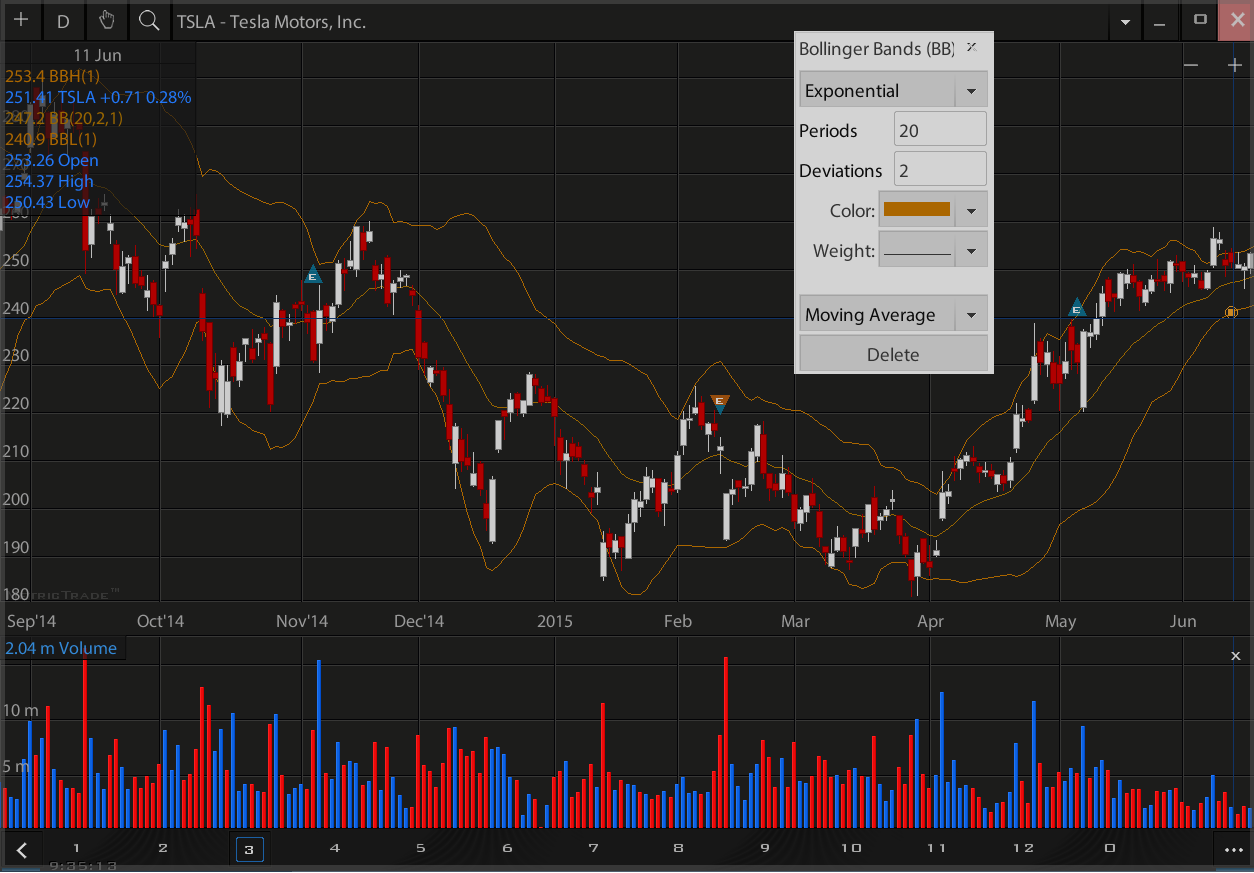
Task: Go back using left chevron arrow
Action: (22, 850)
